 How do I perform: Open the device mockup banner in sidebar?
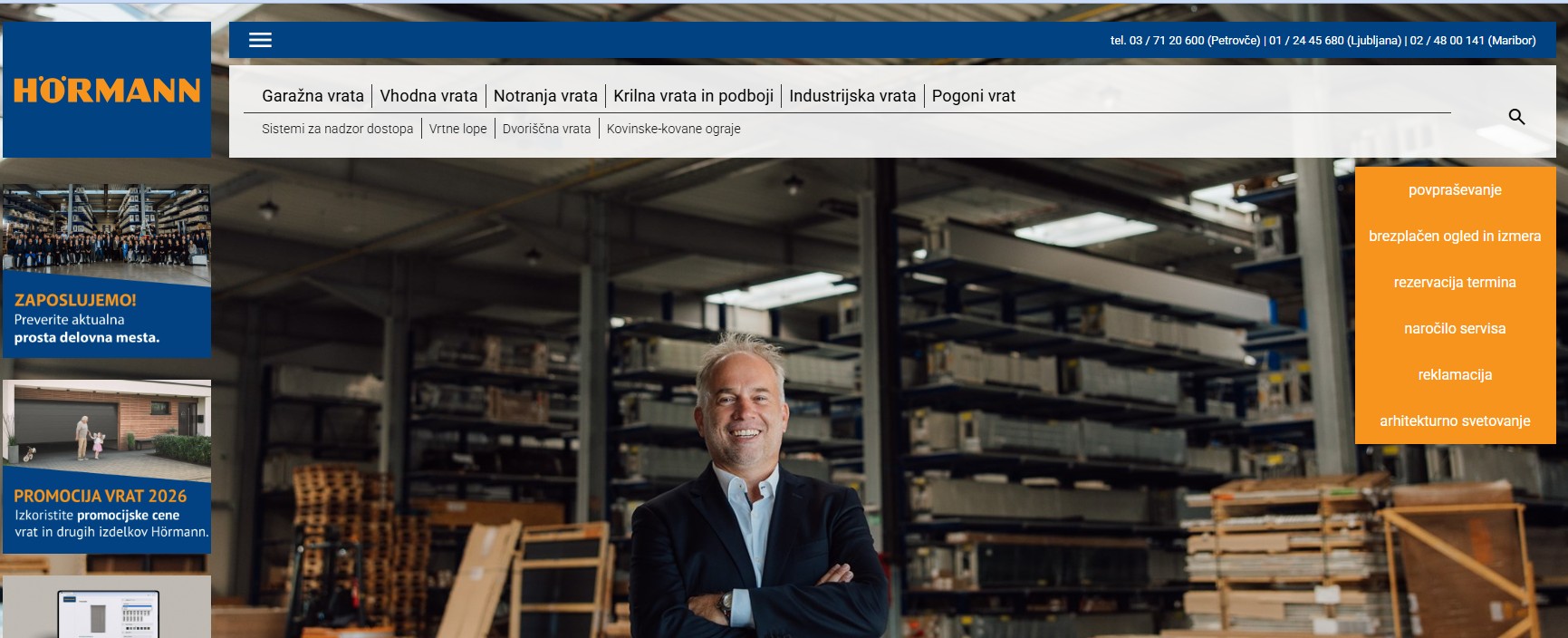pos(107,606)
